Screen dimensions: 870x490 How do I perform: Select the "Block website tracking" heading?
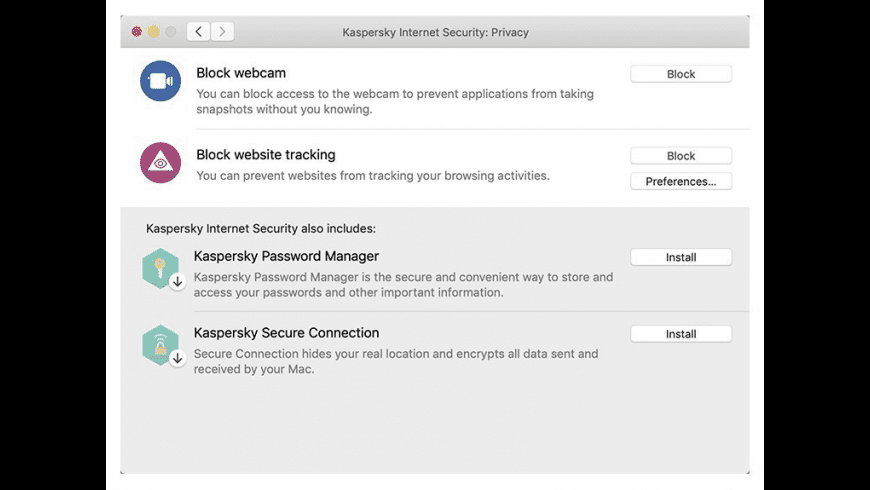click(x=266, y=155)
